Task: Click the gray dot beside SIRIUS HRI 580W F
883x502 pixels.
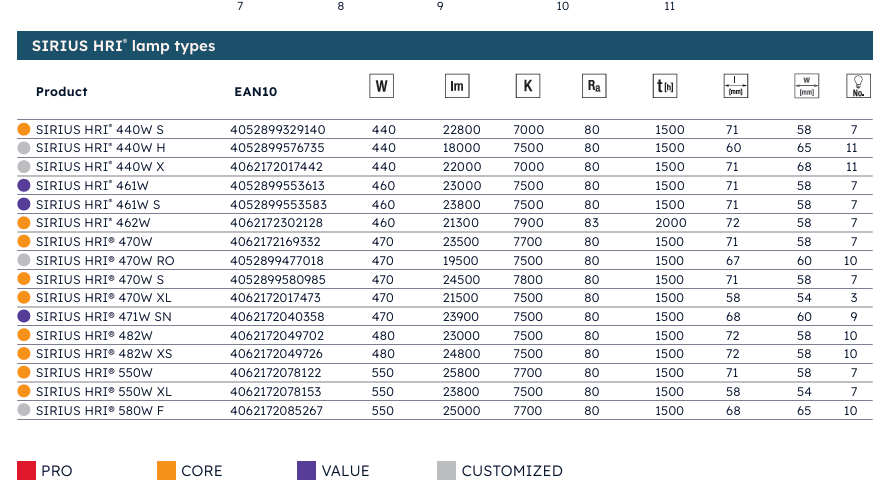Action: point(24,410)
